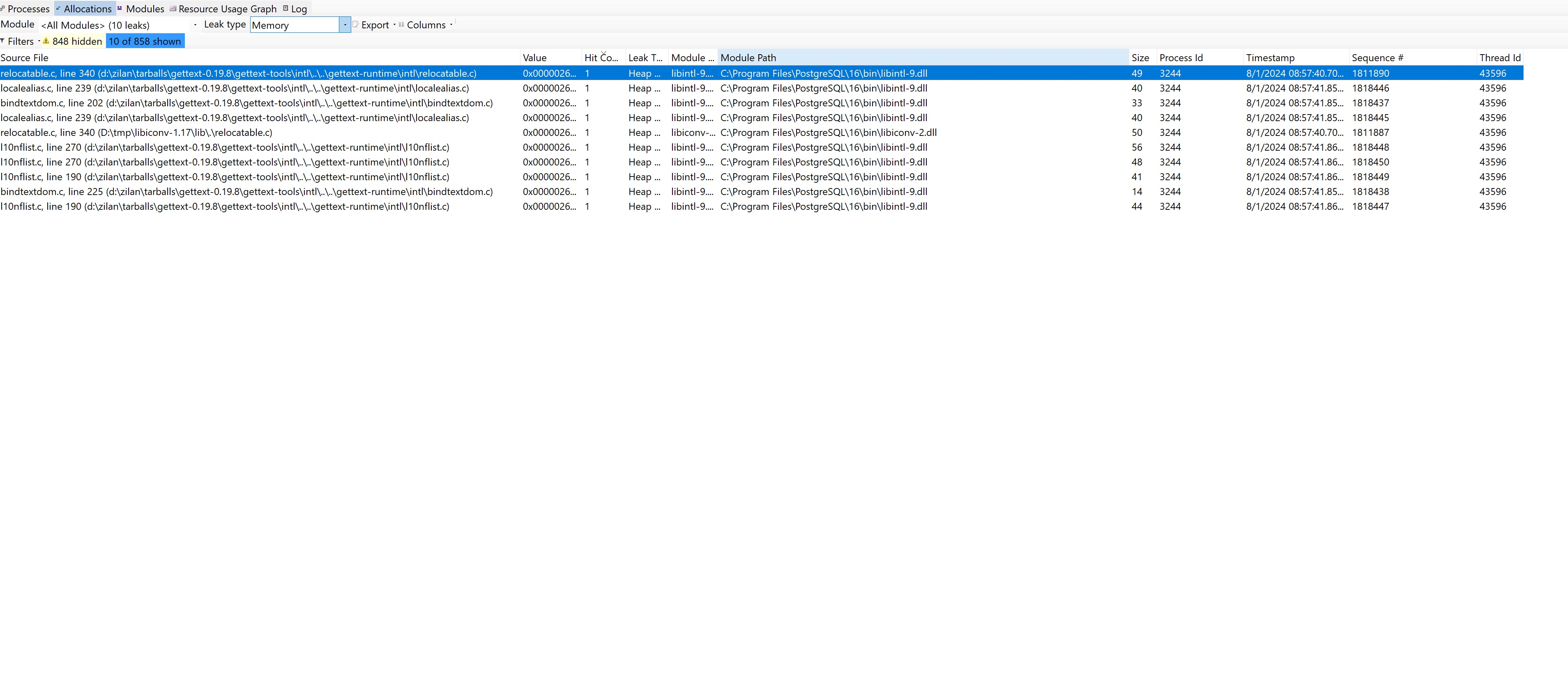Open the Leak type Memory dropdown arrow

345,25
